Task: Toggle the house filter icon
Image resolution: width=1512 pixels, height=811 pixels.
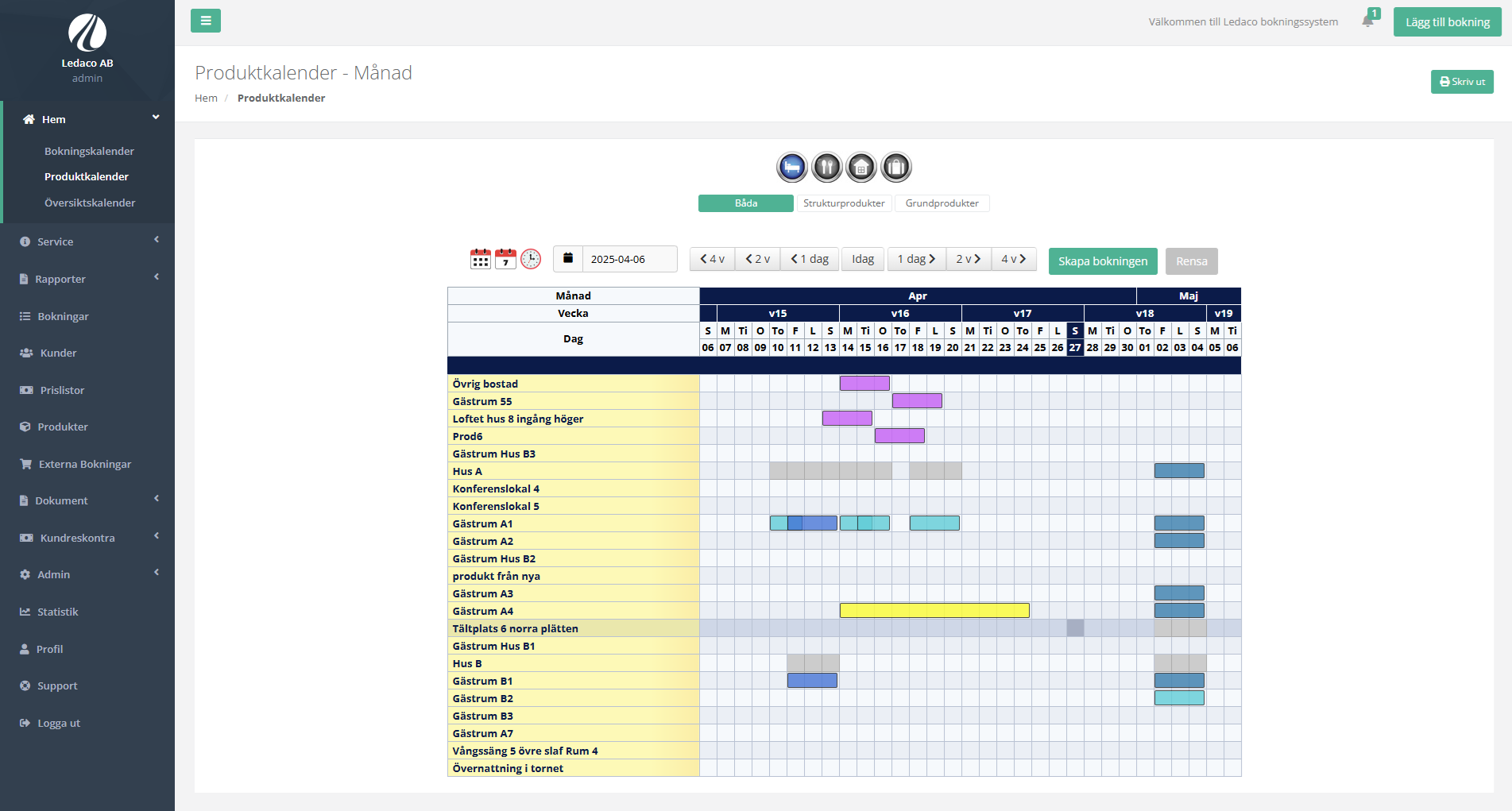Action: click(861, 168)
